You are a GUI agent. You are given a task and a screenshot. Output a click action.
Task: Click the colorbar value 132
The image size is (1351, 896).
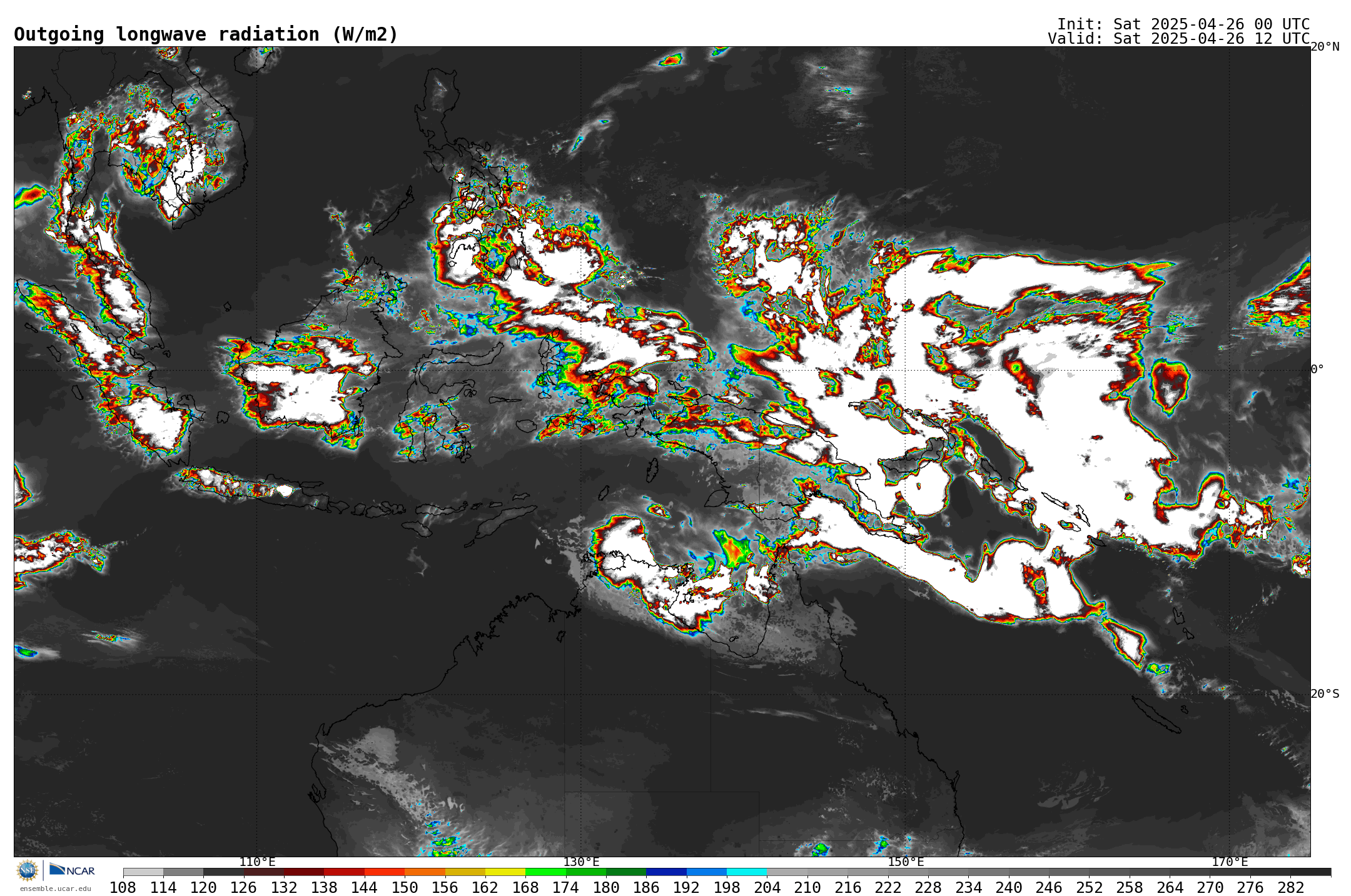pyautogui.click(x=284, y=888)
